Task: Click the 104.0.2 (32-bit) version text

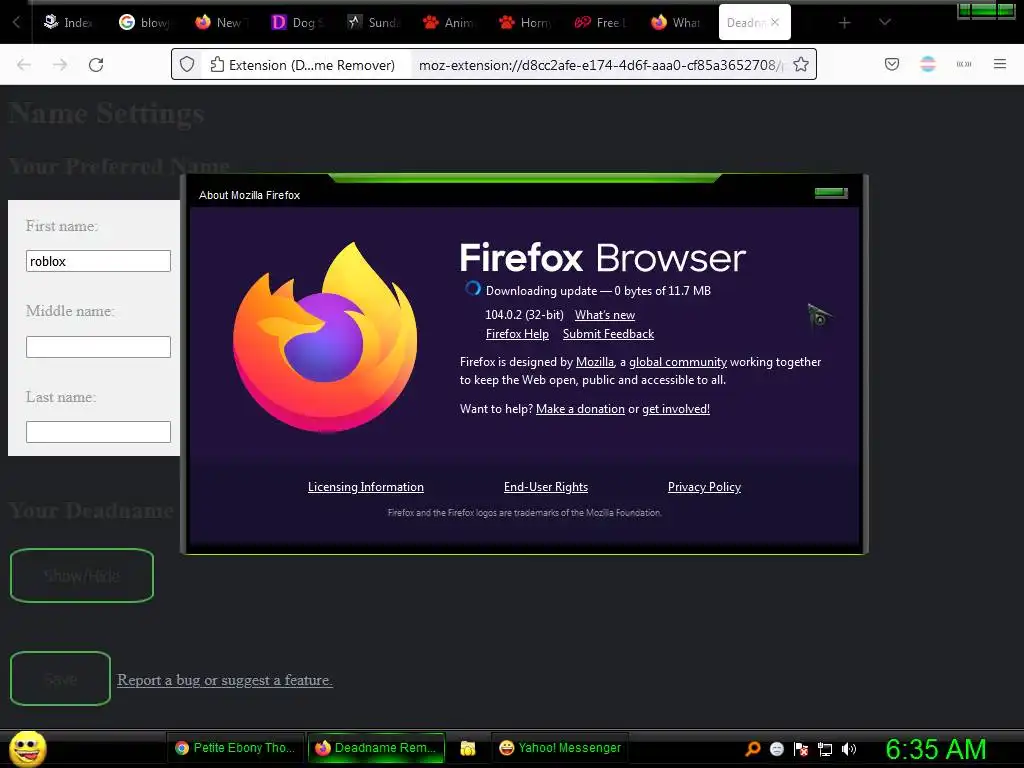Action: click(x=524, y=315)
